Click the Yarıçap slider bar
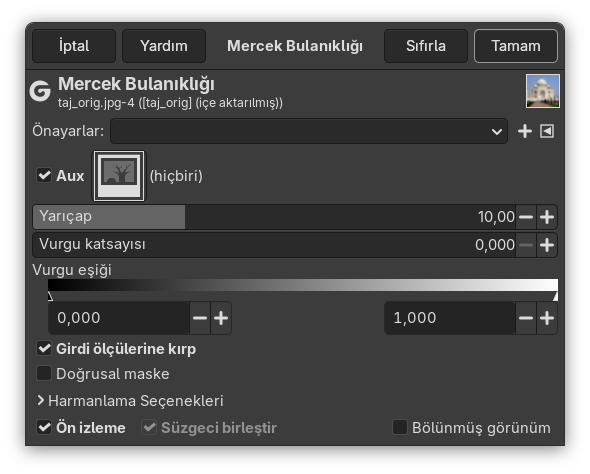The image size is (590, 474). coord(274,217)
